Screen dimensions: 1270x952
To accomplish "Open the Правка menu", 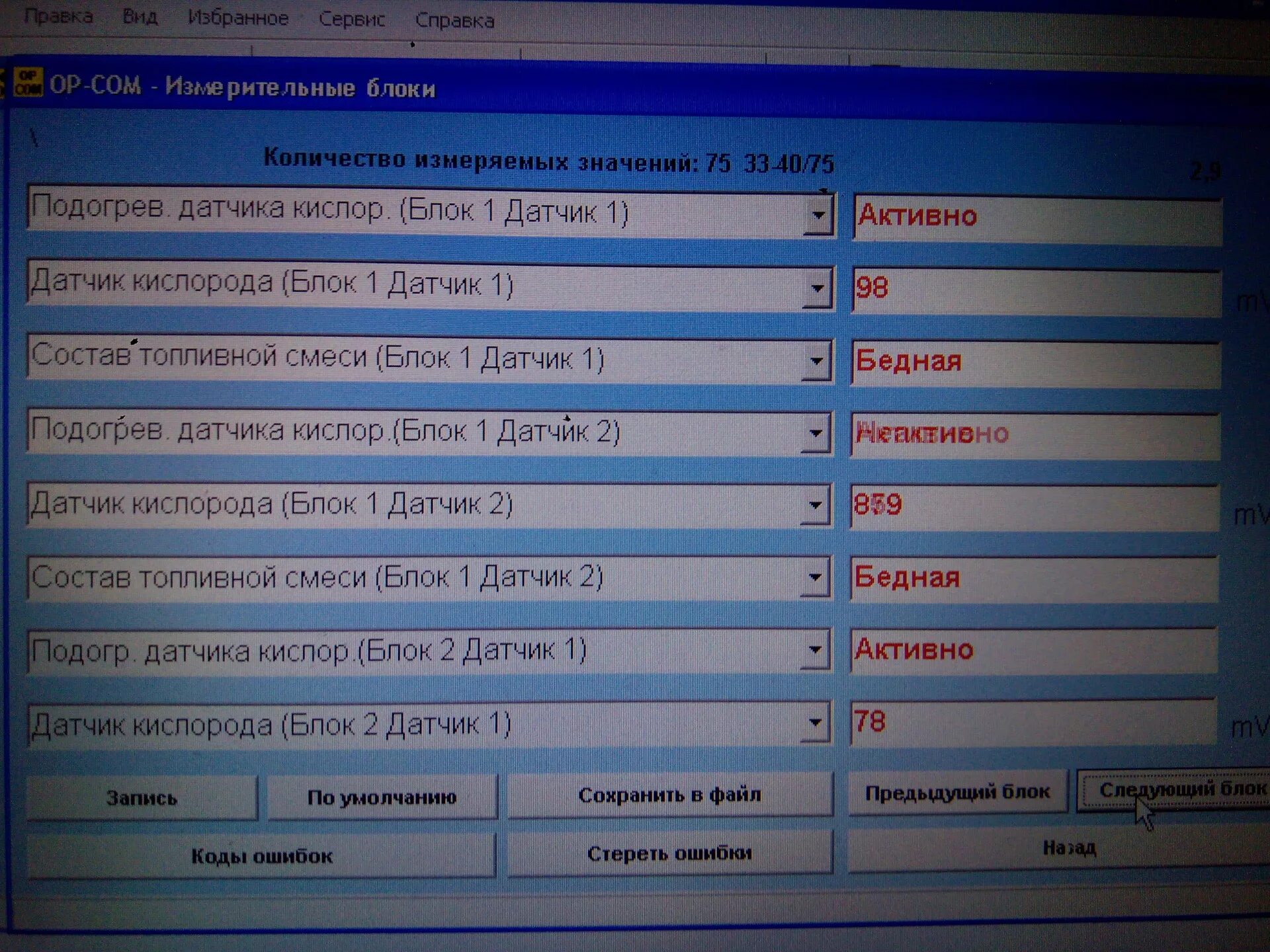I will coord(58,16).
